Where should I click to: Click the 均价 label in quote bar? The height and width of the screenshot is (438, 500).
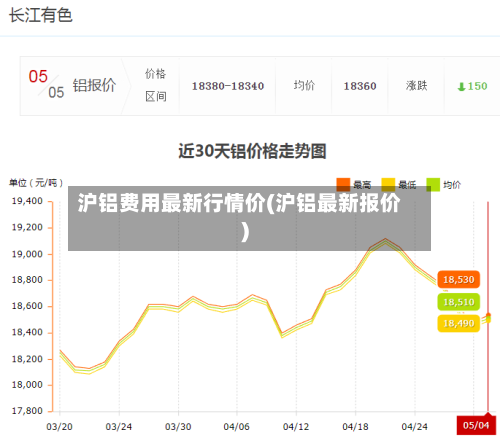304,85
